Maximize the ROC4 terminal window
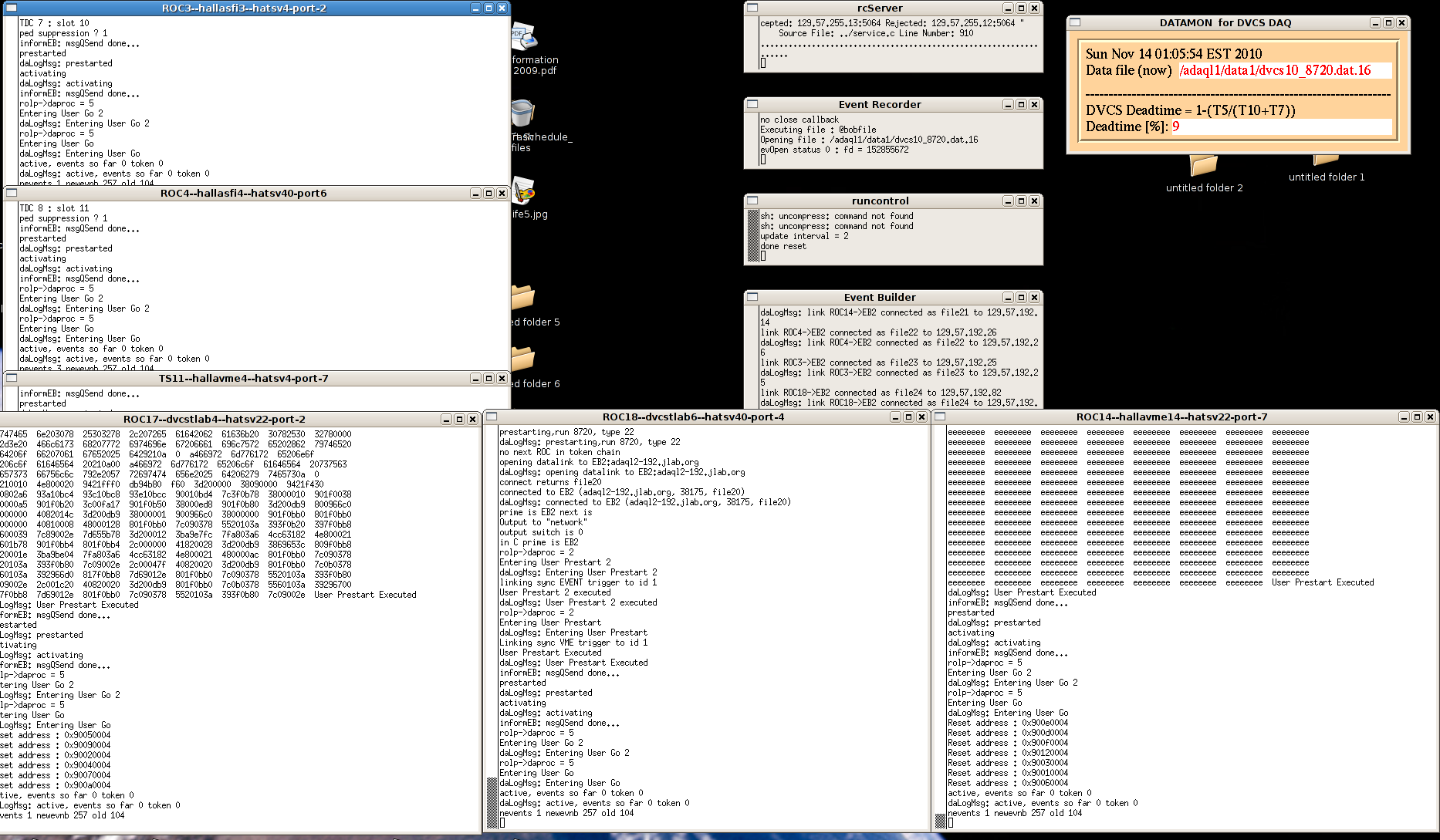The image size is (1440, 840). pyautogui.click(x=488, y=193)
